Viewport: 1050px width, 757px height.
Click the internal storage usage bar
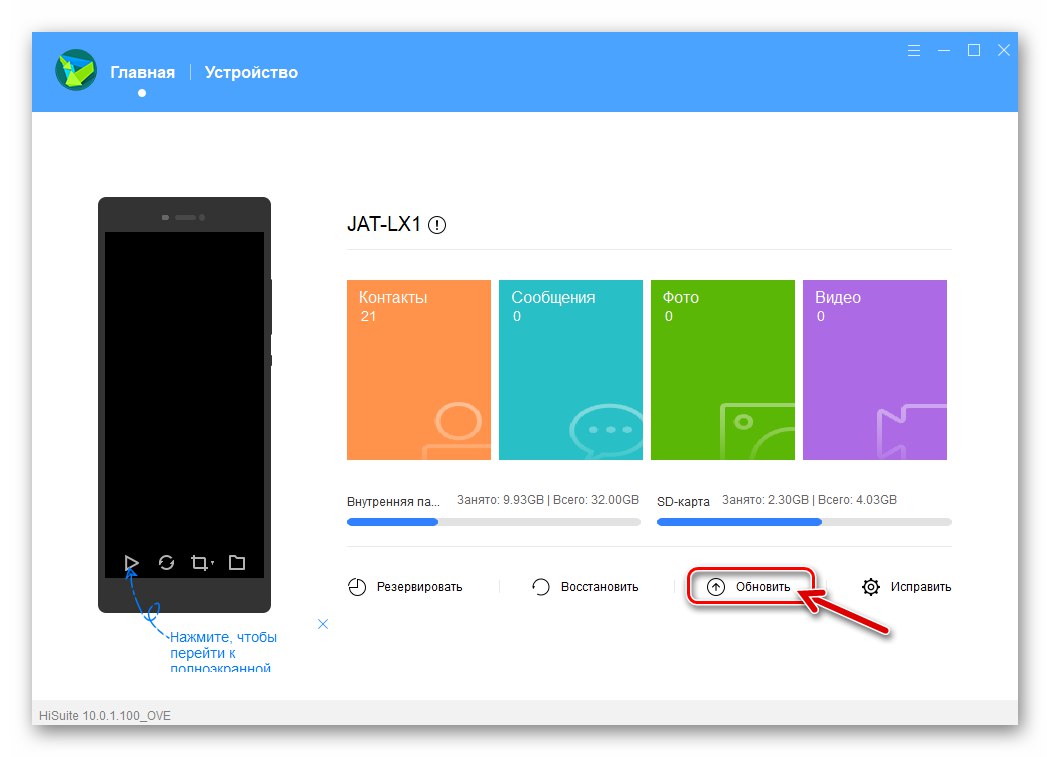tap(494, 522)
